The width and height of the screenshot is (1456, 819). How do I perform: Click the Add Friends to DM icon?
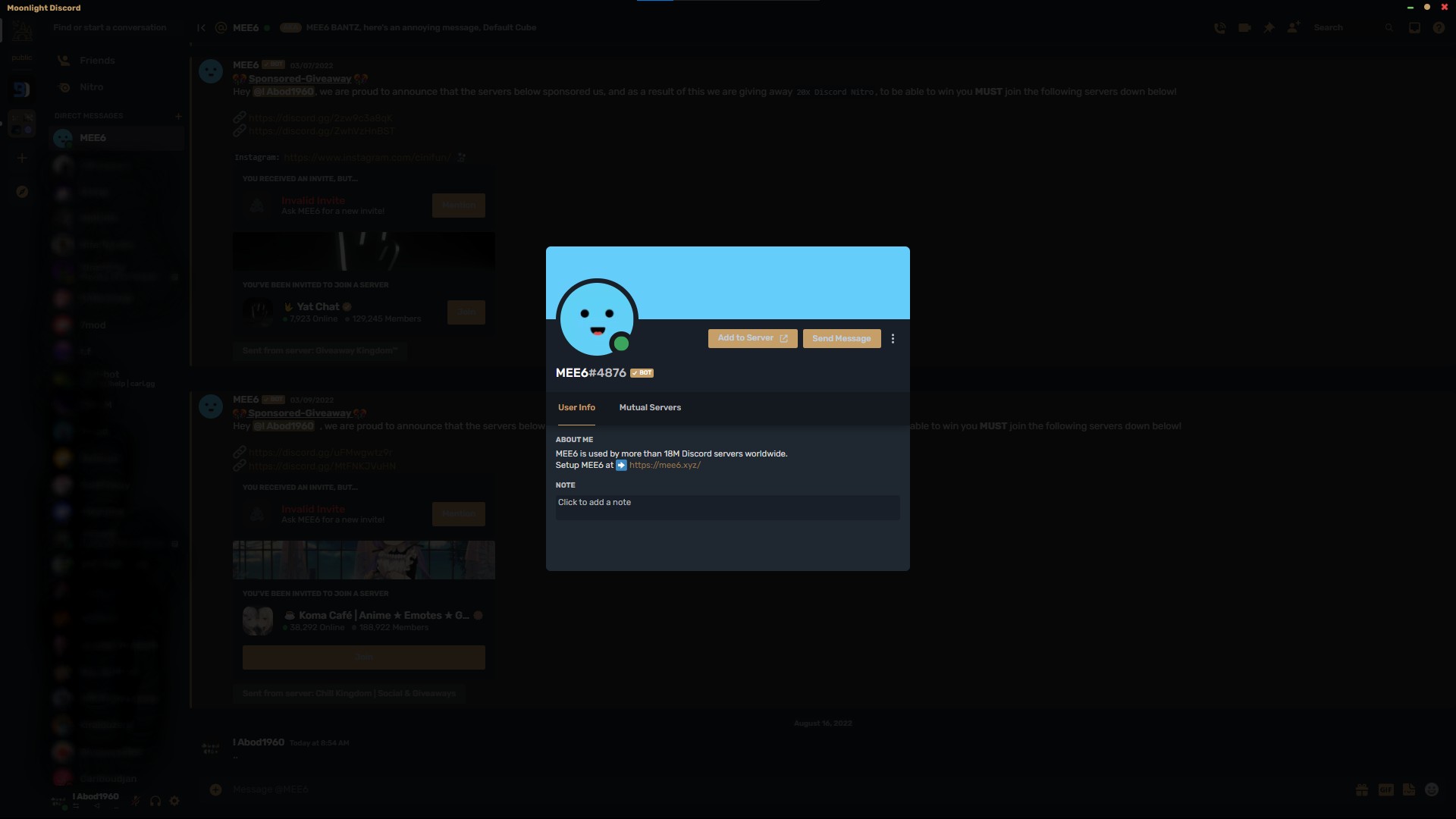point(1294,28)
